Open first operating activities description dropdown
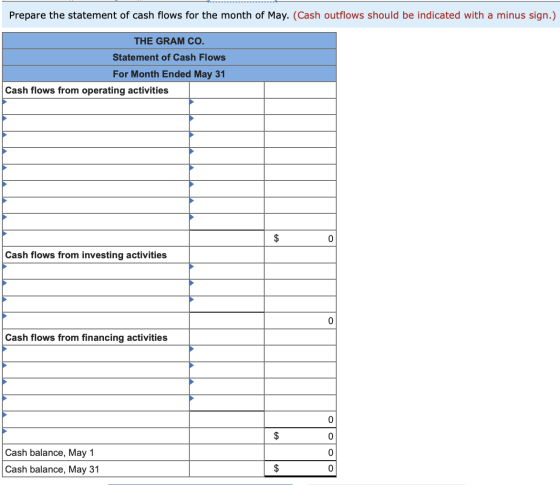 click(x=96, y=106)
